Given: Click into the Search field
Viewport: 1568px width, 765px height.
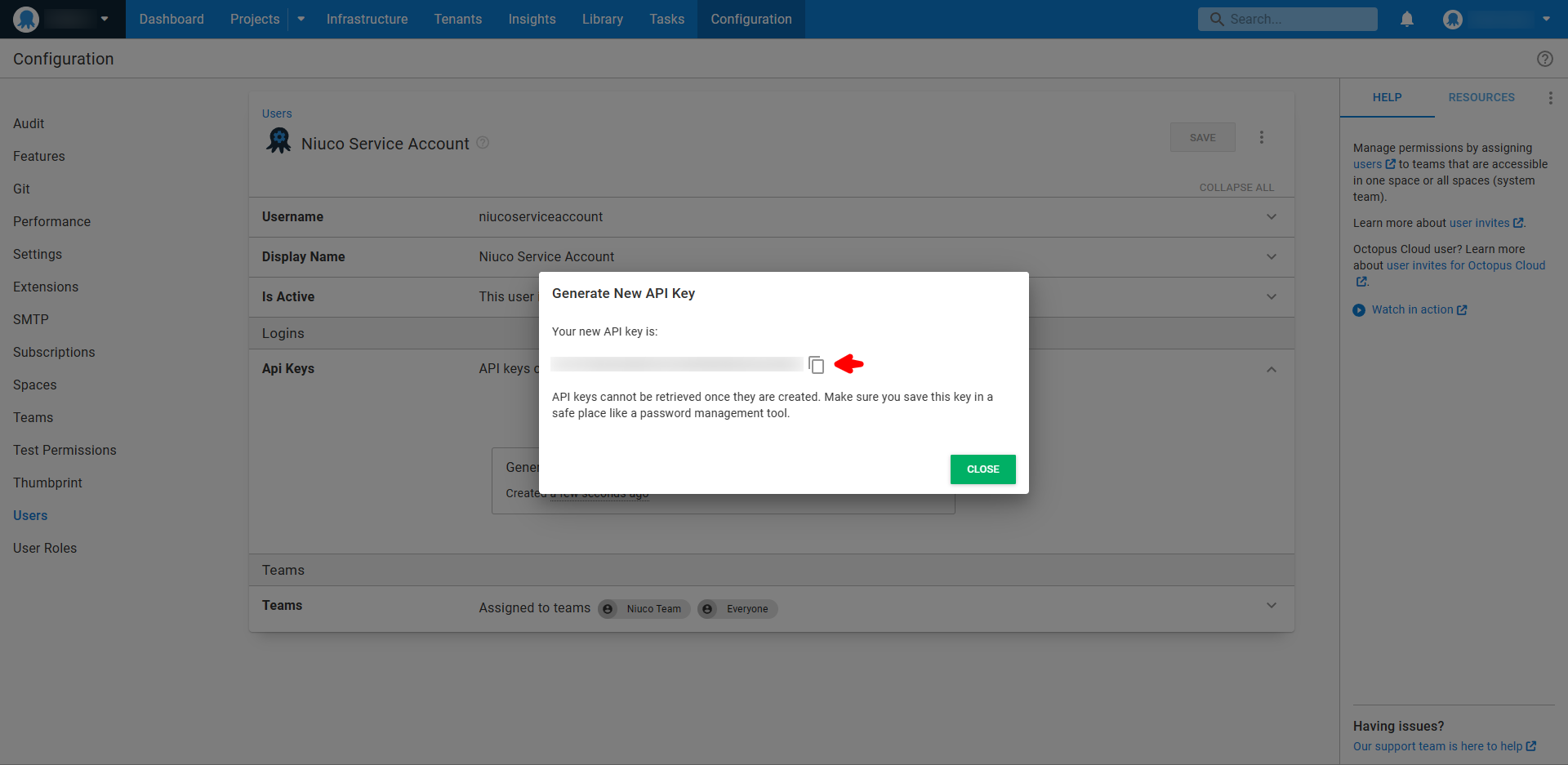Looking at the screenshot, I should coord(1287,19).
